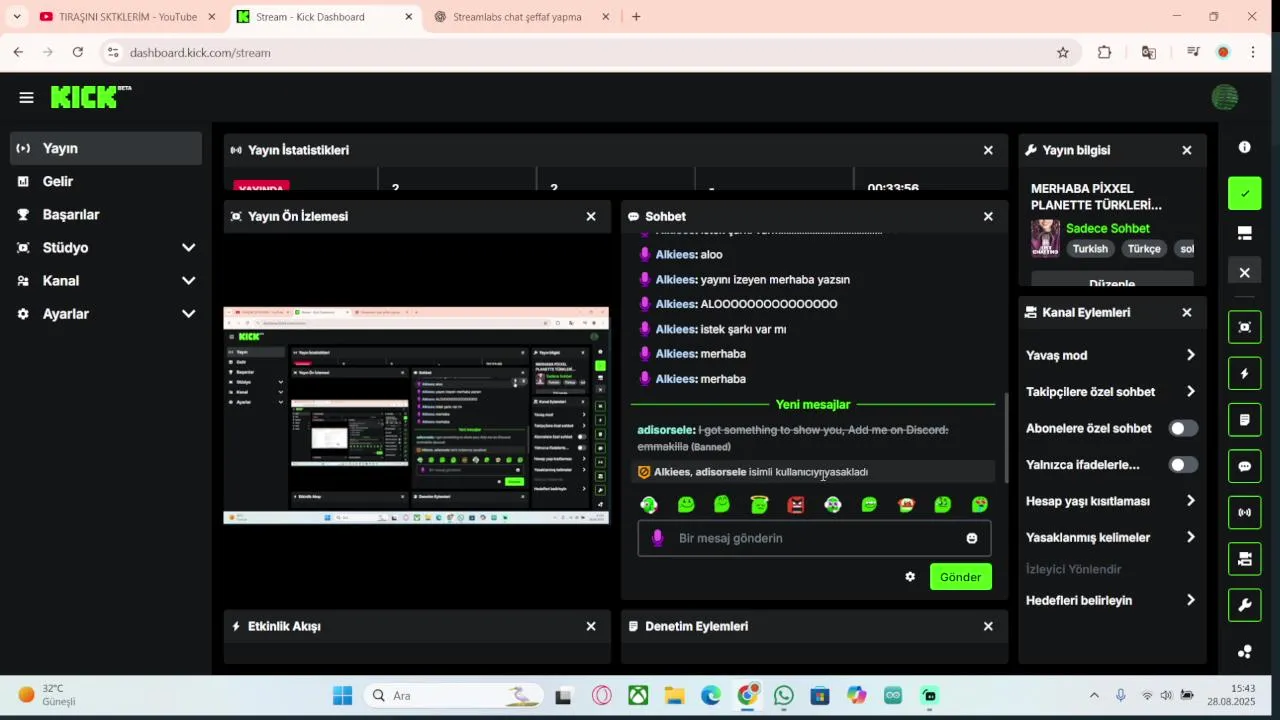Reload the page in the browser
1280x720 pixels.
coord(78,52)
